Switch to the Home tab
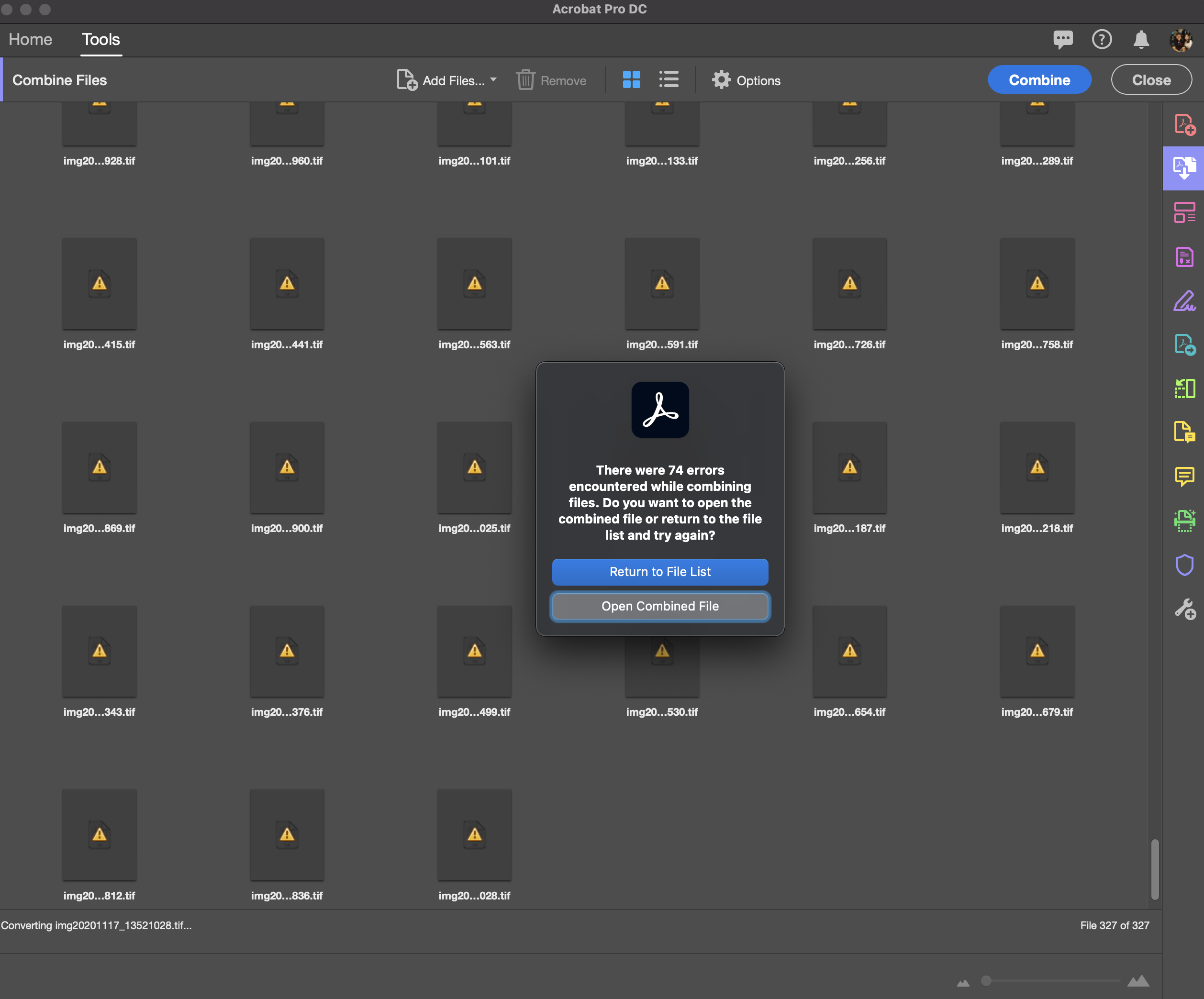The width and height of the screenshot is (1204, 999). point(30,39)
